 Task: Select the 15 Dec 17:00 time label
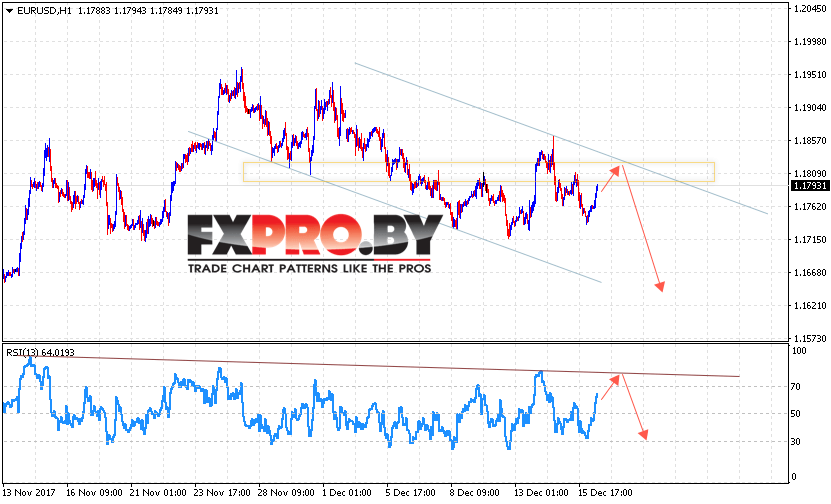point(605,493)
